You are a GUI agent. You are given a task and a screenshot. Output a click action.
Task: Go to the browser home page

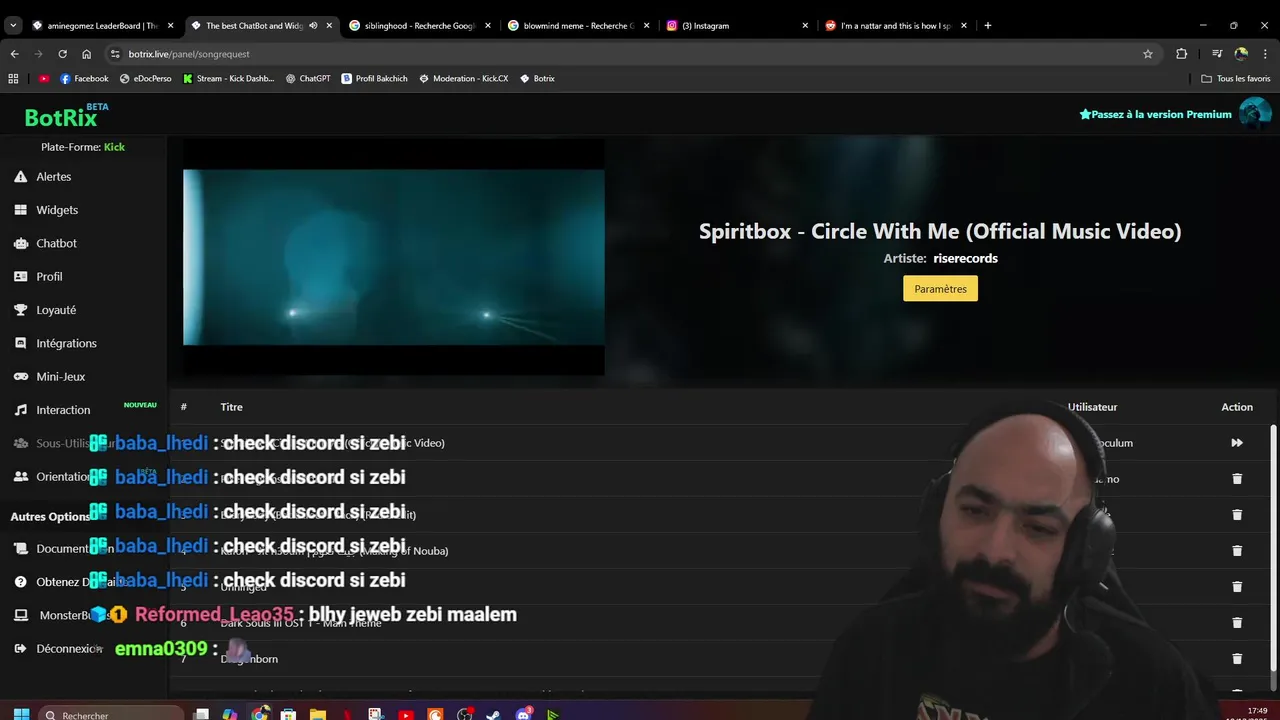87,54
